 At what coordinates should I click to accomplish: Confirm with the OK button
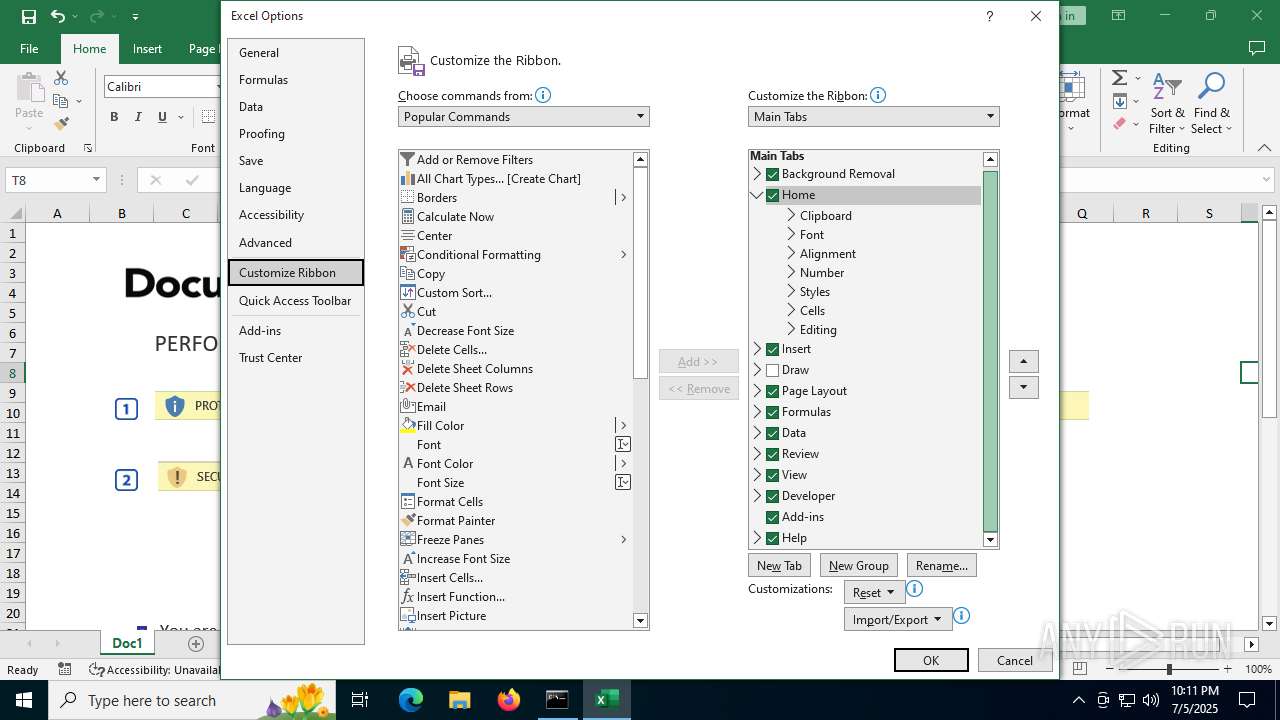tap(931, 660)
